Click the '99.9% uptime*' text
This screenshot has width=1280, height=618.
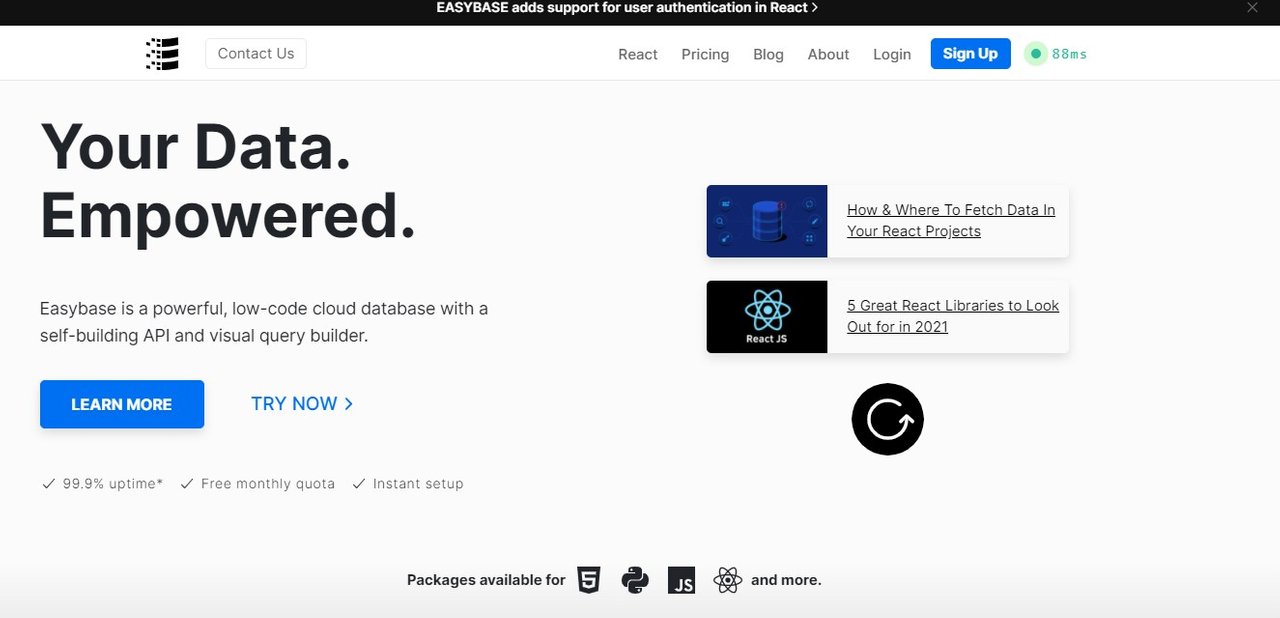coord(113,484)
